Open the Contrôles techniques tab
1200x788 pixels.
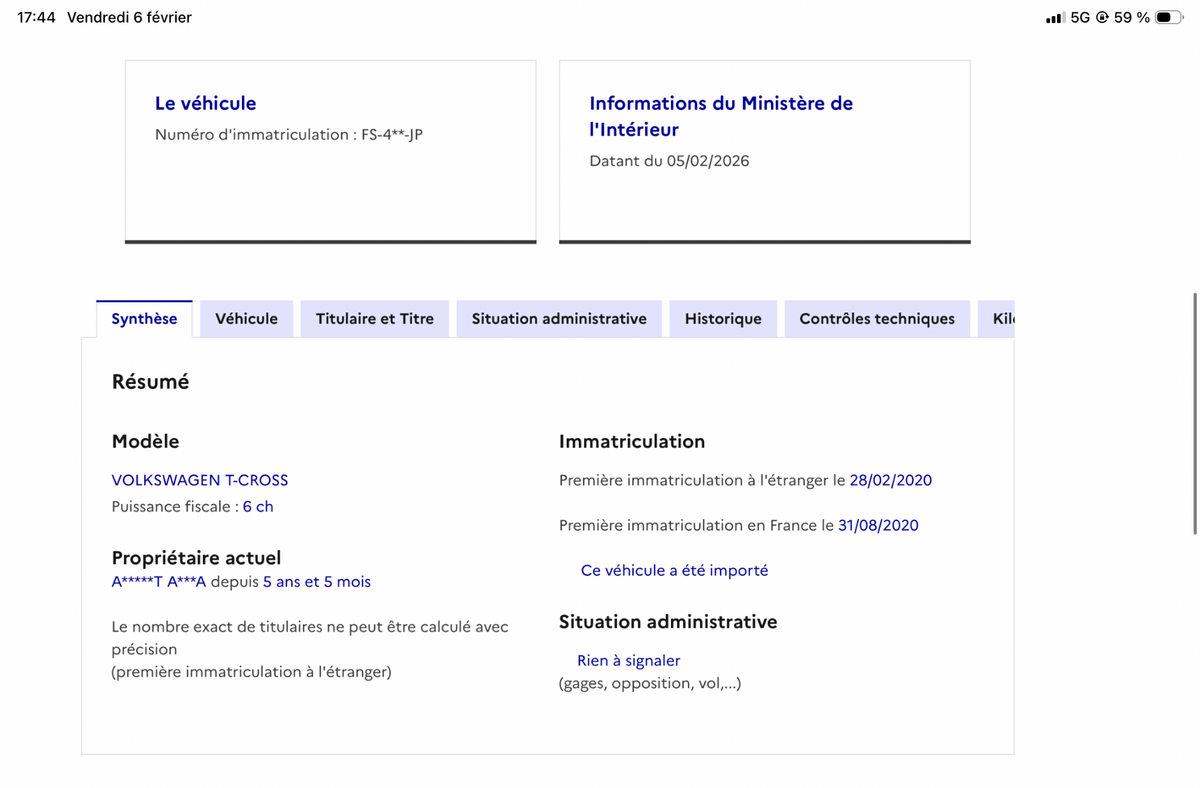877,318
